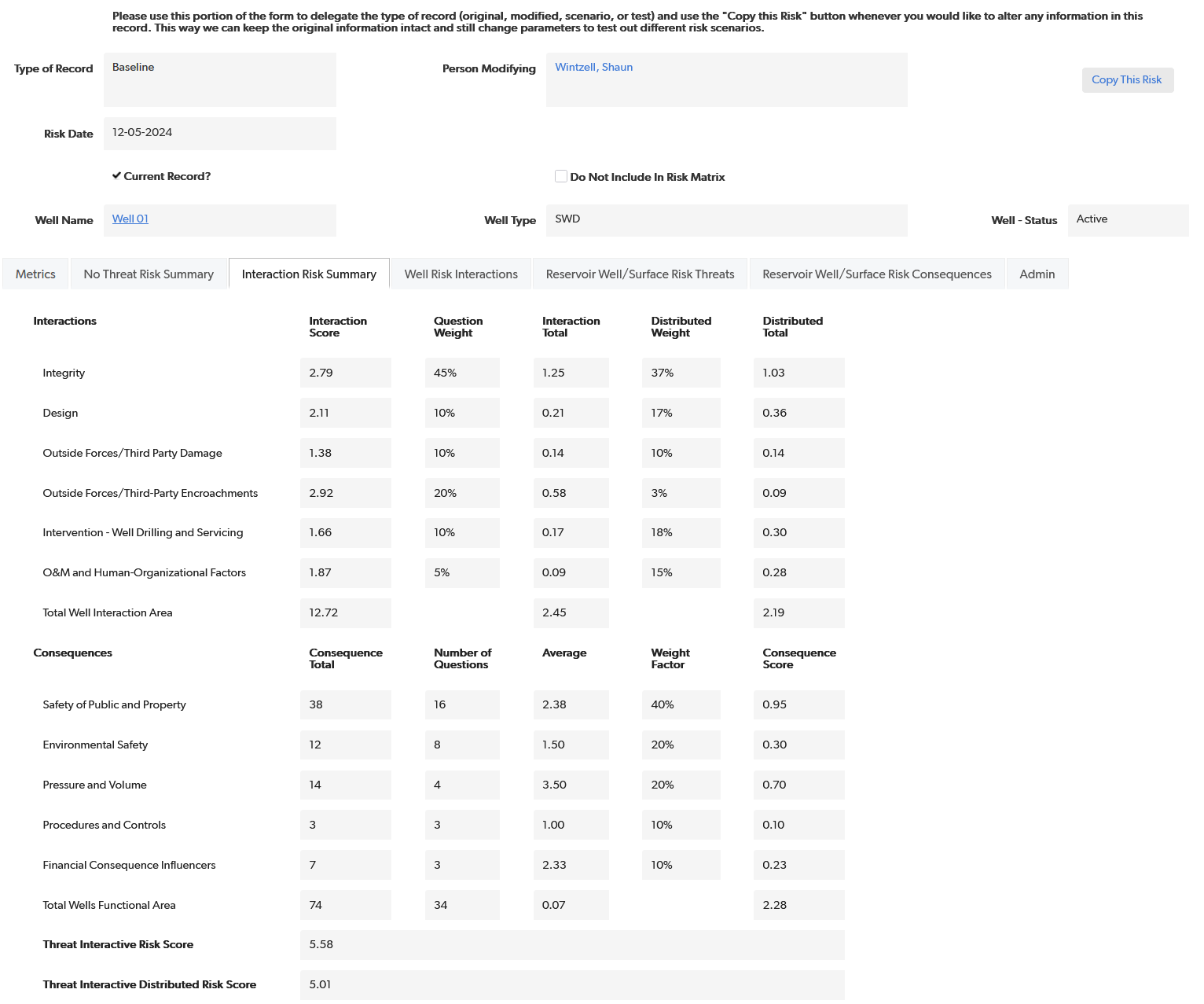Open the Well 01 link
Screen dimensions: 1204x1004
(130, 219)
